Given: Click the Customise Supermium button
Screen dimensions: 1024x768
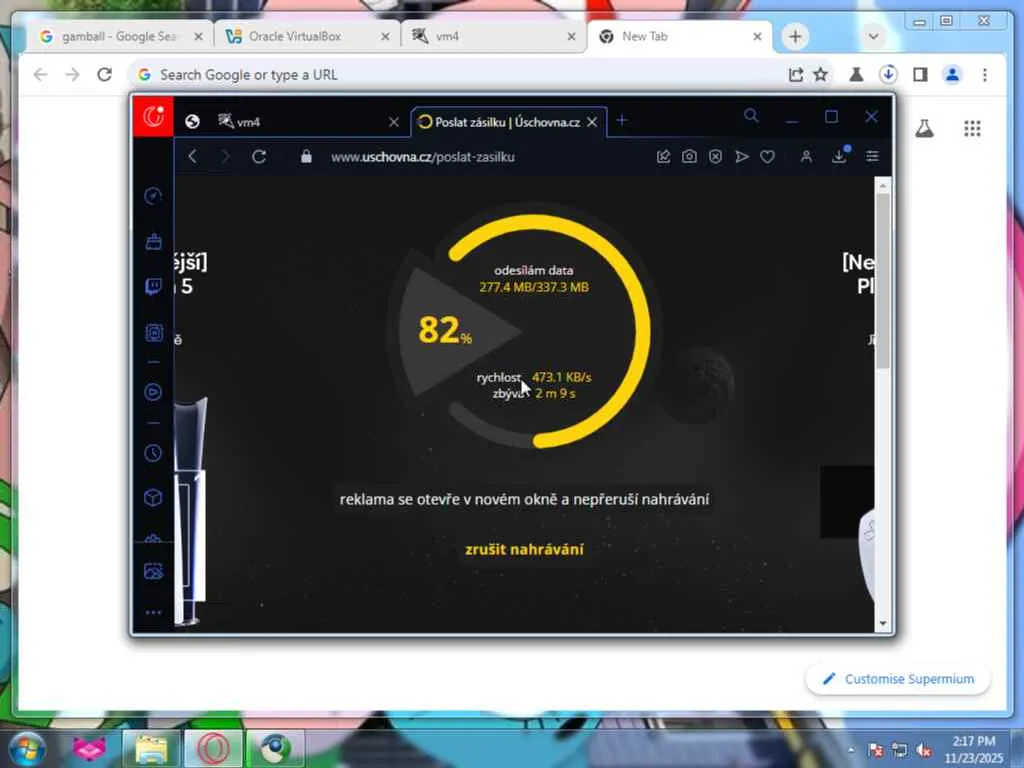Looking at the screenshot, I should coord(899,679).
